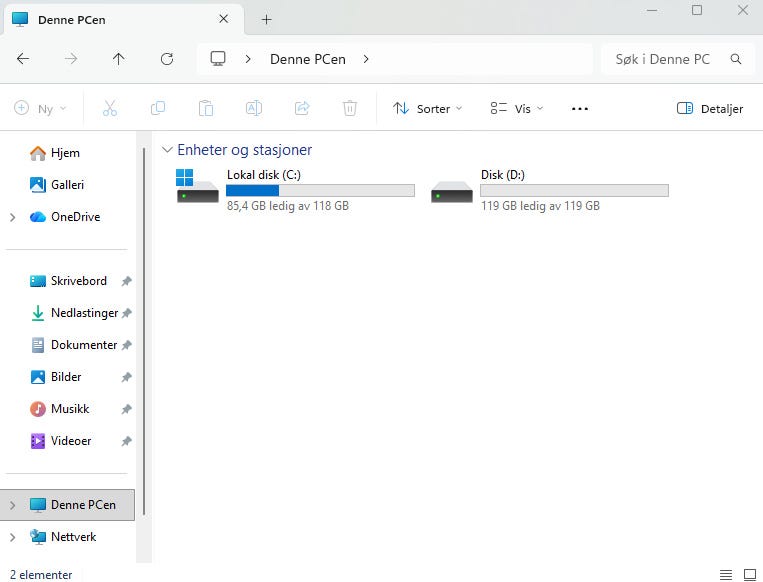This screenshot has width=763, height=582.
Task: Maximize the File Explorer window
Action: click(697, 10)
